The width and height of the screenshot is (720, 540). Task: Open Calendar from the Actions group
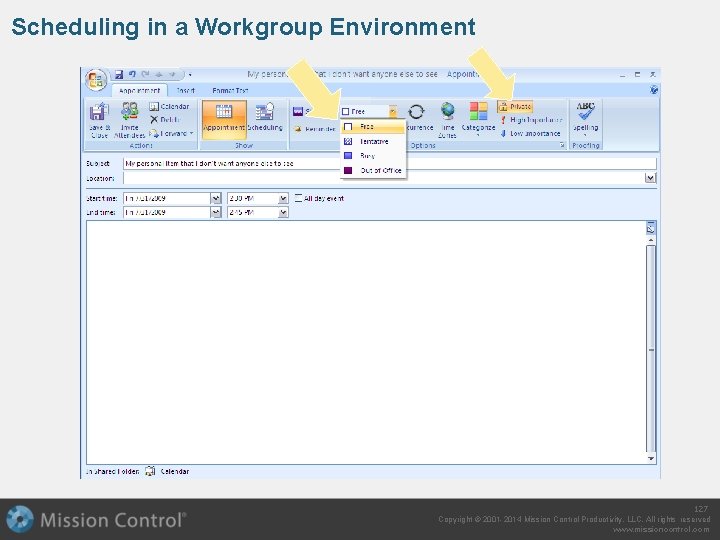(x=169, y=107)
